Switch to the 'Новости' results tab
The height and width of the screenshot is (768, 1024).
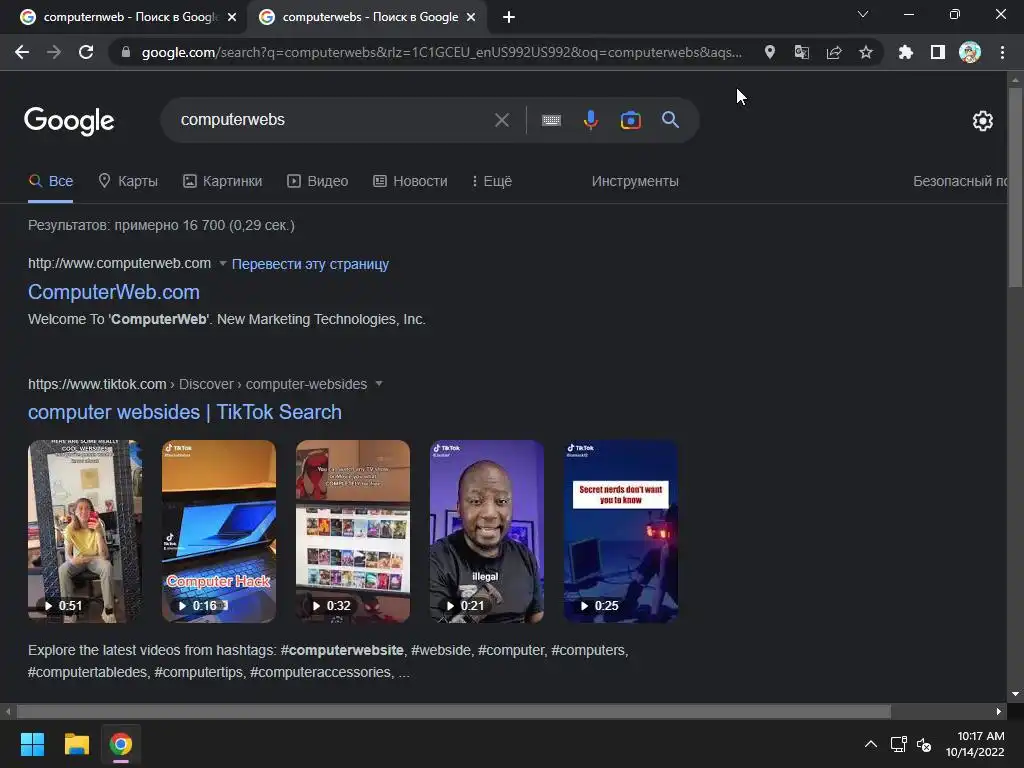(410, 181)
